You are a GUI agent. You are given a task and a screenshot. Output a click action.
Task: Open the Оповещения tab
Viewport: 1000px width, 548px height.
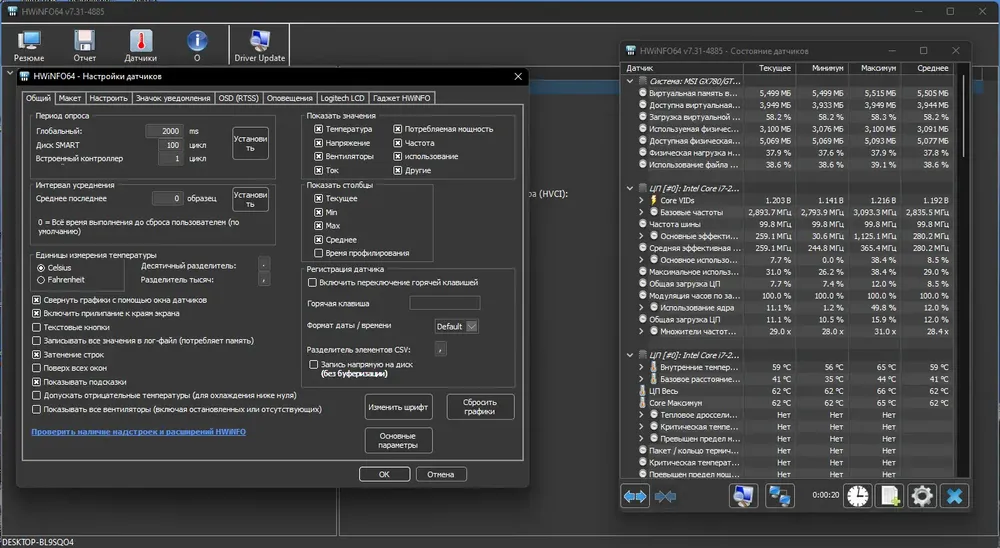[x=290, y=98]
